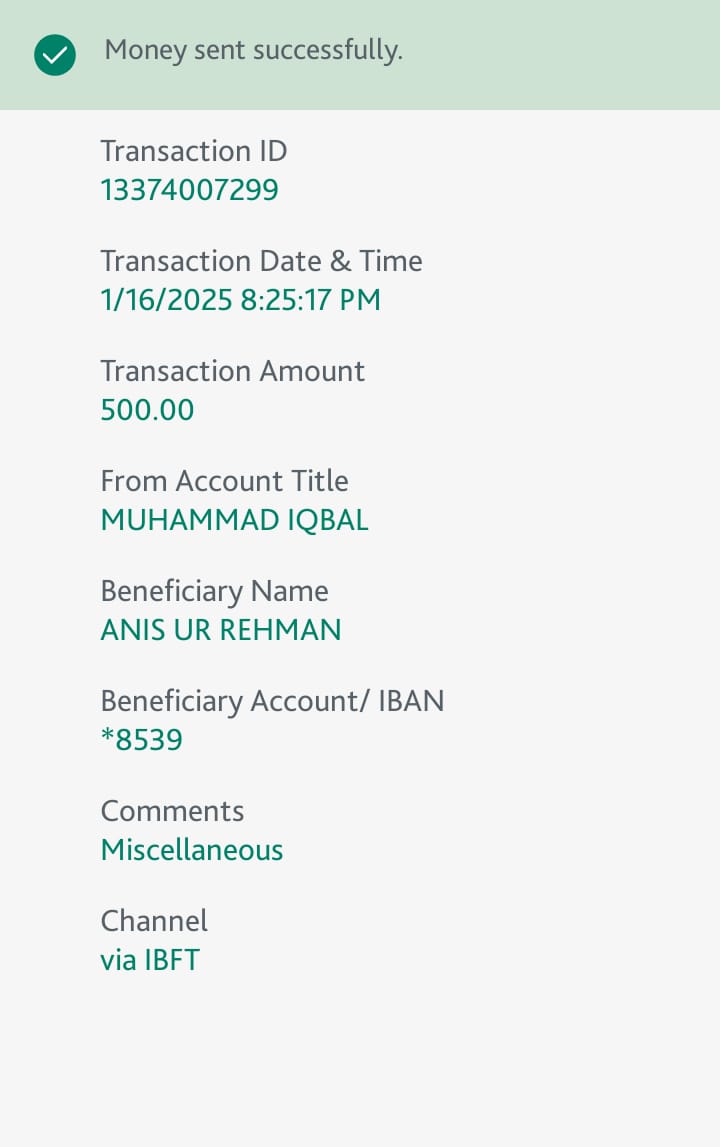Screen dimensions: 720x1147
Task: Select the Transaction ID label
Action: pyautogui.click(x=194, y=151)
